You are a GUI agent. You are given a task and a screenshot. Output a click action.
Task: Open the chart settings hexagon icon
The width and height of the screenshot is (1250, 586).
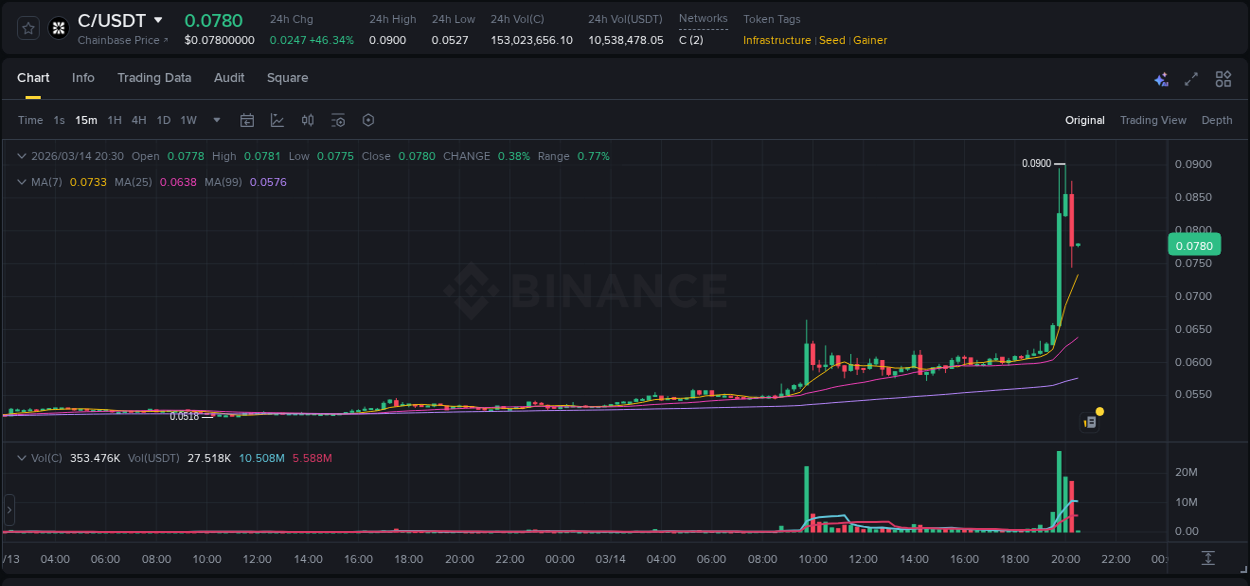point(368,120)
